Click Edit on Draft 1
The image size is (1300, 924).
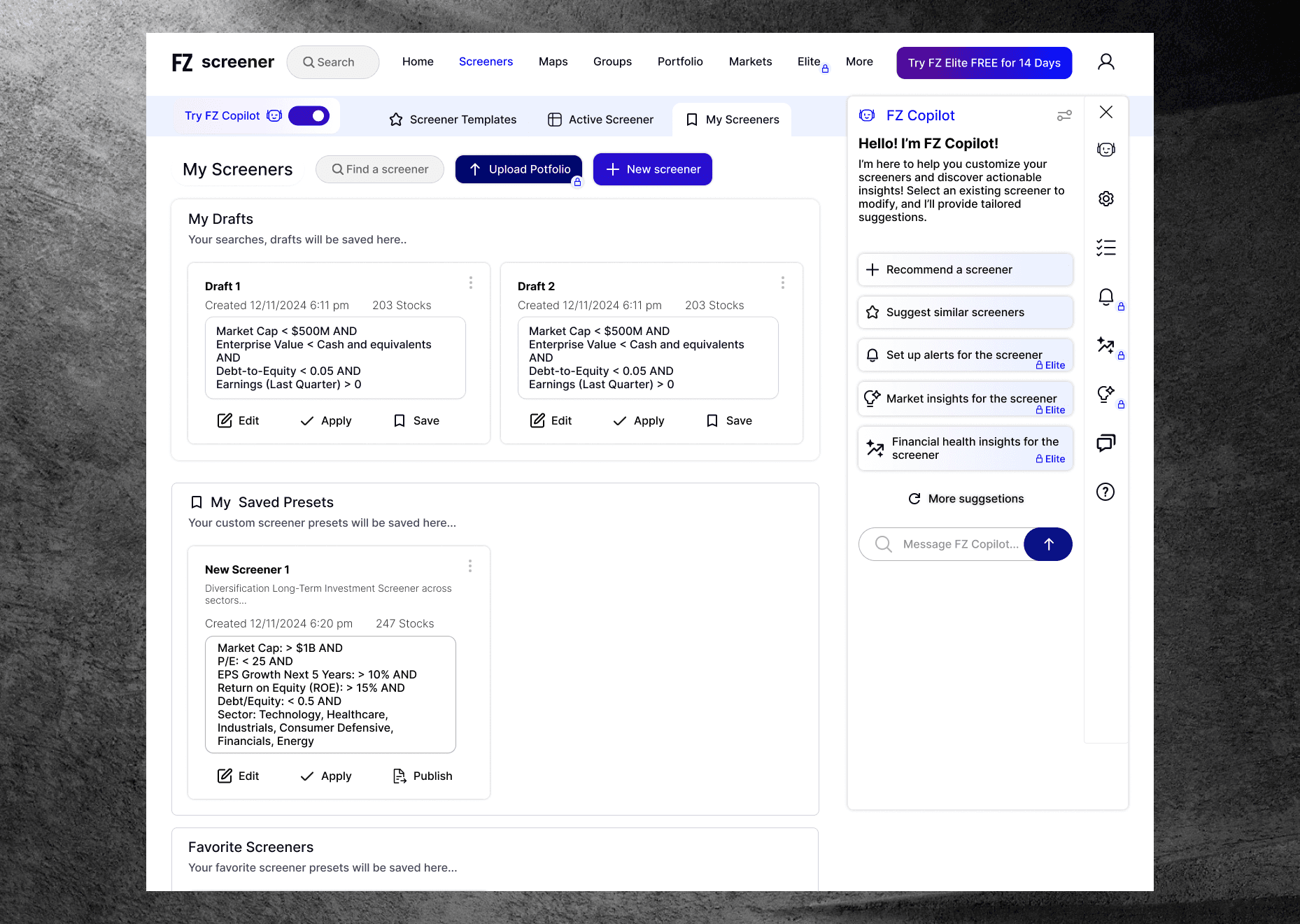click(x=239, y=420)
